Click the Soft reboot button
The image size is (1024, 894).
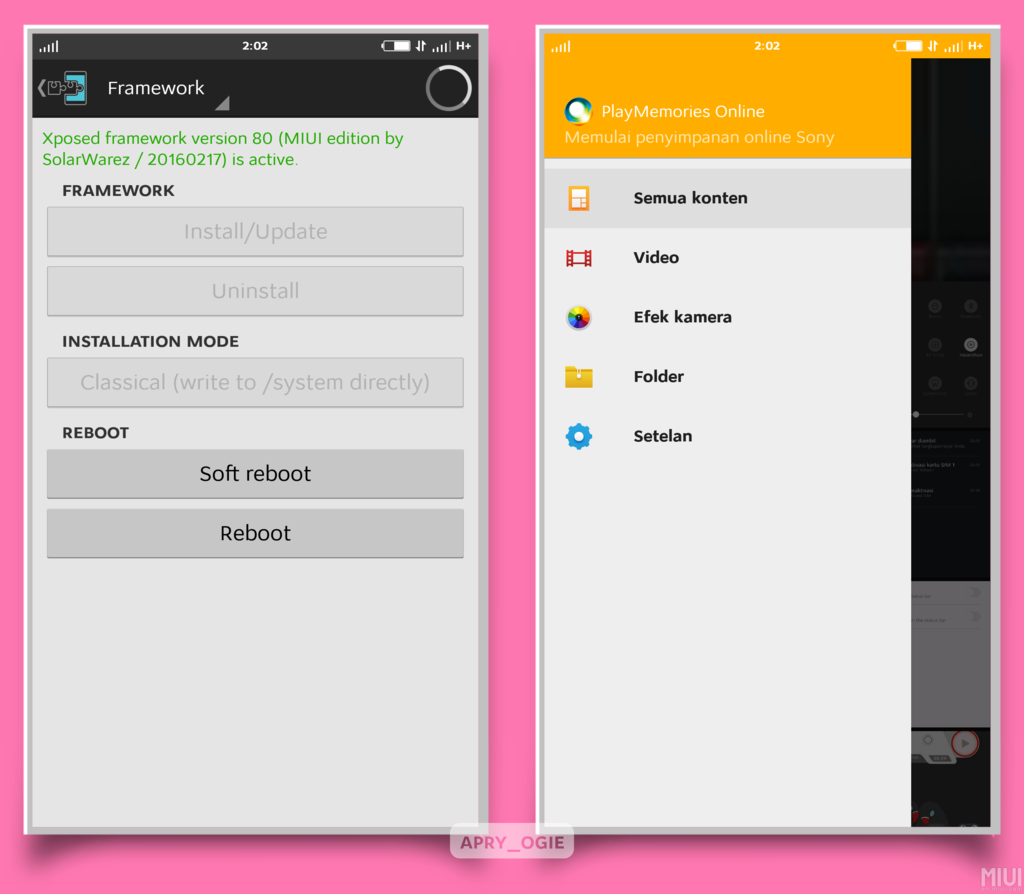255,474
